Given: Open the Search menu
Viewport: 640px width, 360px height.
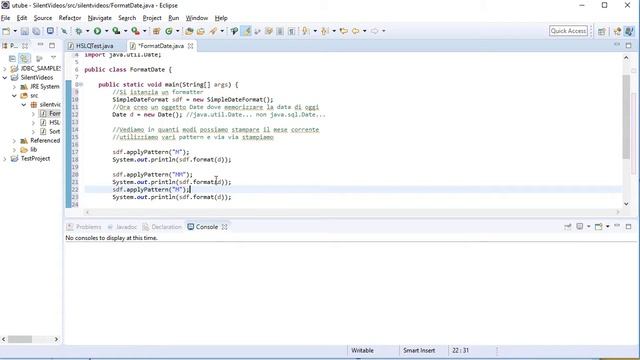Looking at the screenshot, I should (x=127, y=18).
